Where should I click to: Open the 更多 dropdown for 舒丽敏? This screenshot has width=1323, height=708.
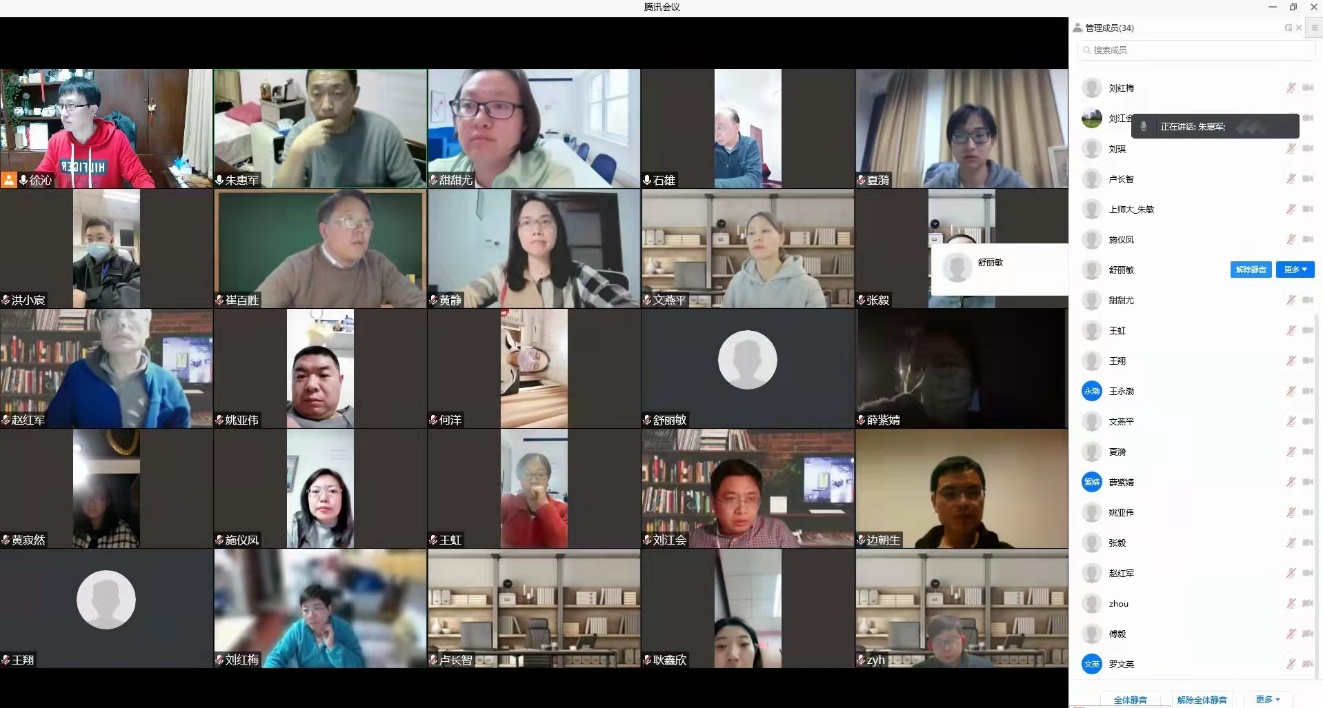pyautogui.click(x=1295, y=270)
